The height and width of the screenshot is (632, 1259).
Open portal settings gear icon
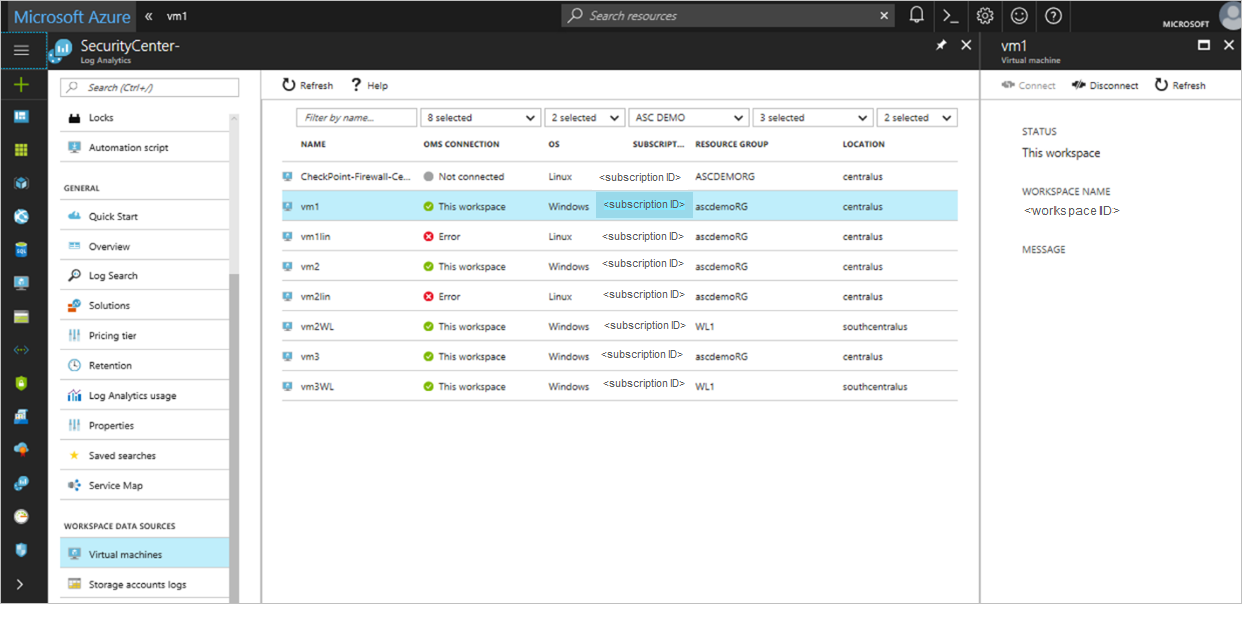point(985,16)
